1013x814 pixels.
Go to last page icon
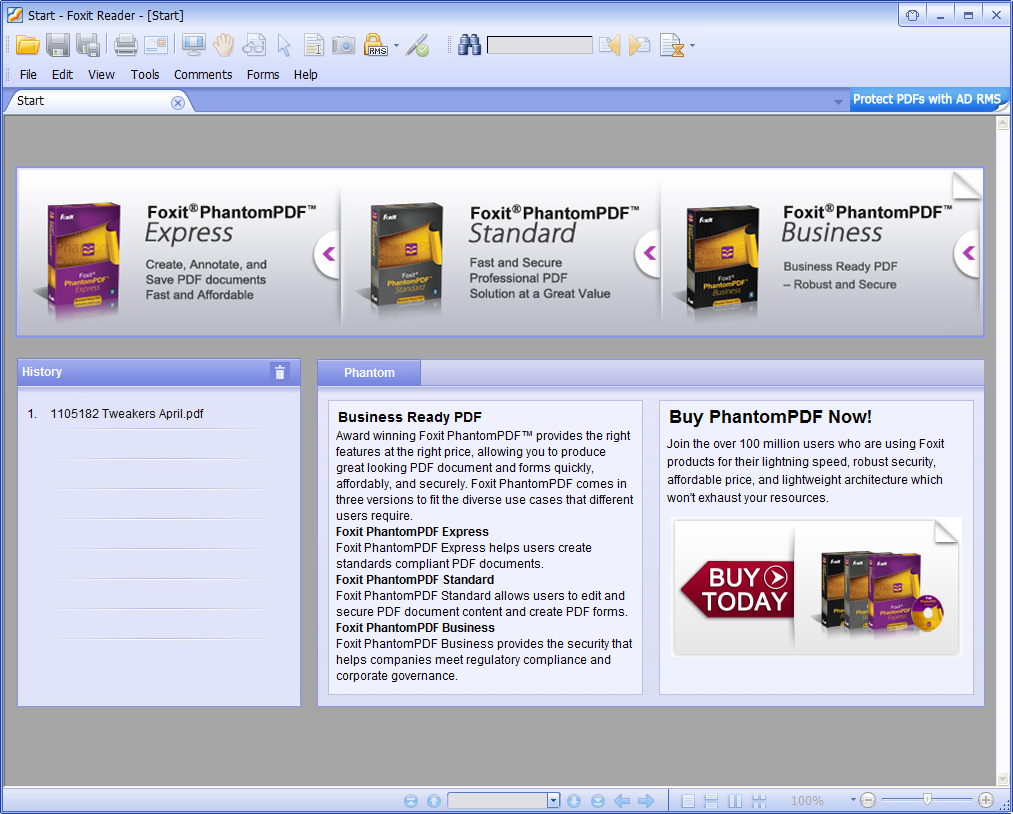click(598, 801)
